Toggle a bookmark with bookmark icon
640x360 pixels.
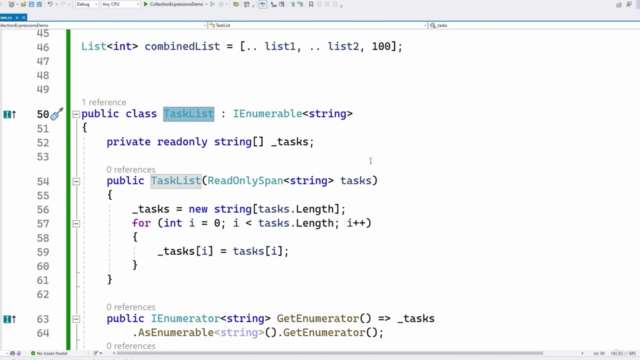(311, 4)
